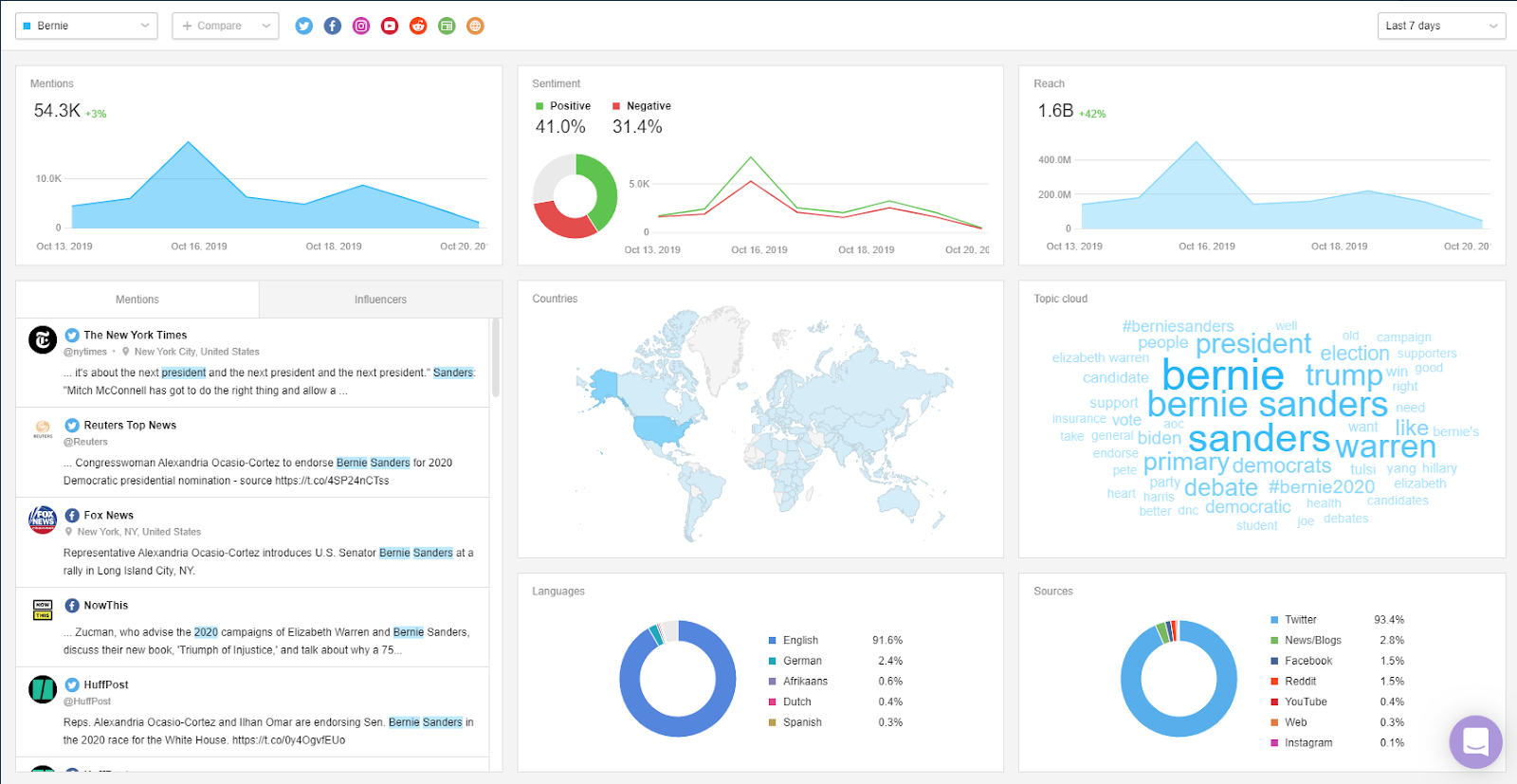The width and height of the screenshot is (1517, 784).
Task: Filter by the Reddit source icon
Action: [418, 26]
